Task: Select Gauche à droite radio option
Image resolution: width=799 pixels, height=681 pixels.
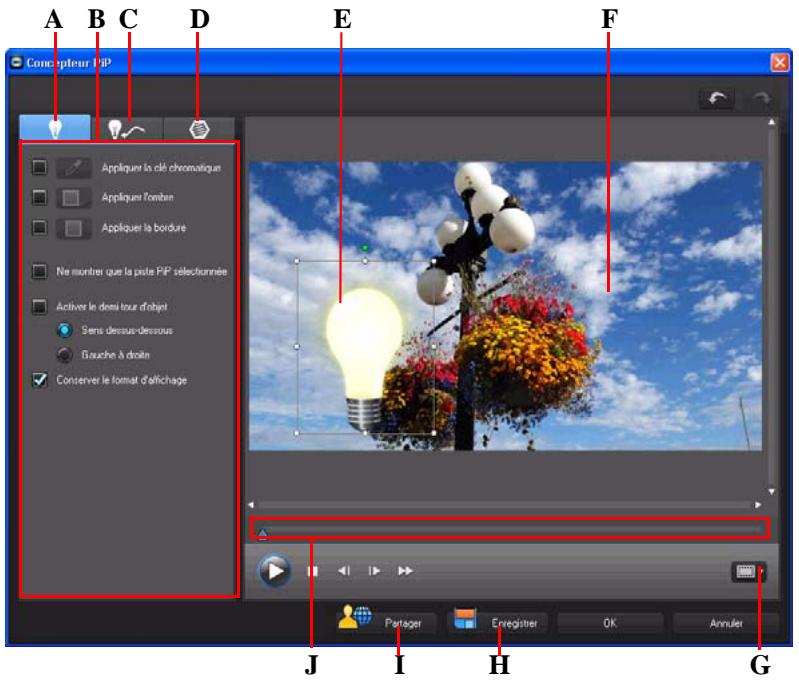Action: [64, 355]
